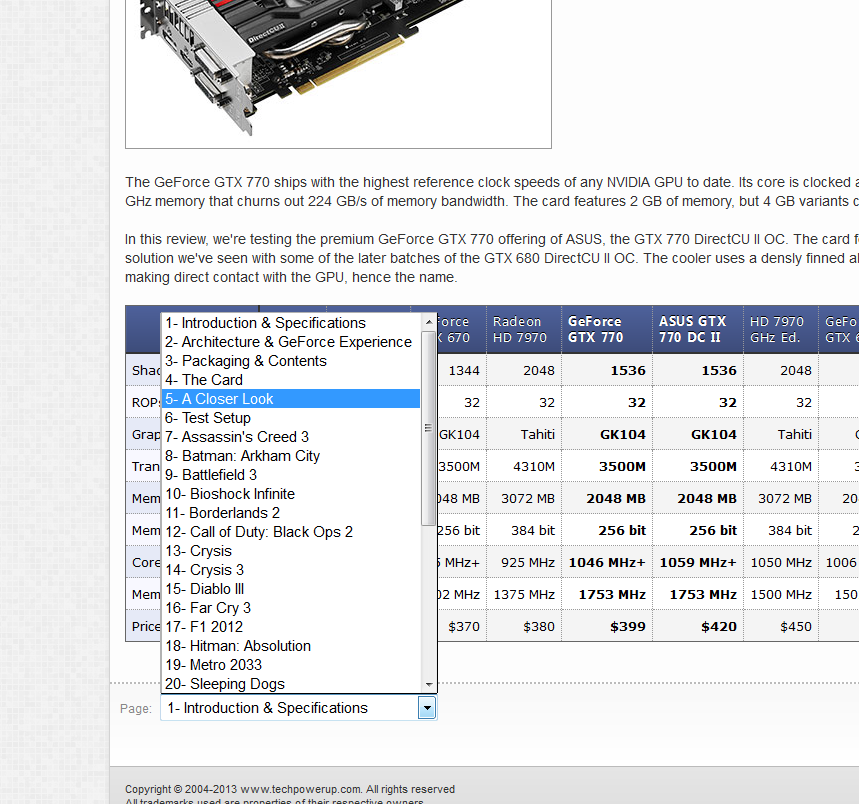Go to '4- The Card' page
The image size is (859, 804).
(291, 380)
